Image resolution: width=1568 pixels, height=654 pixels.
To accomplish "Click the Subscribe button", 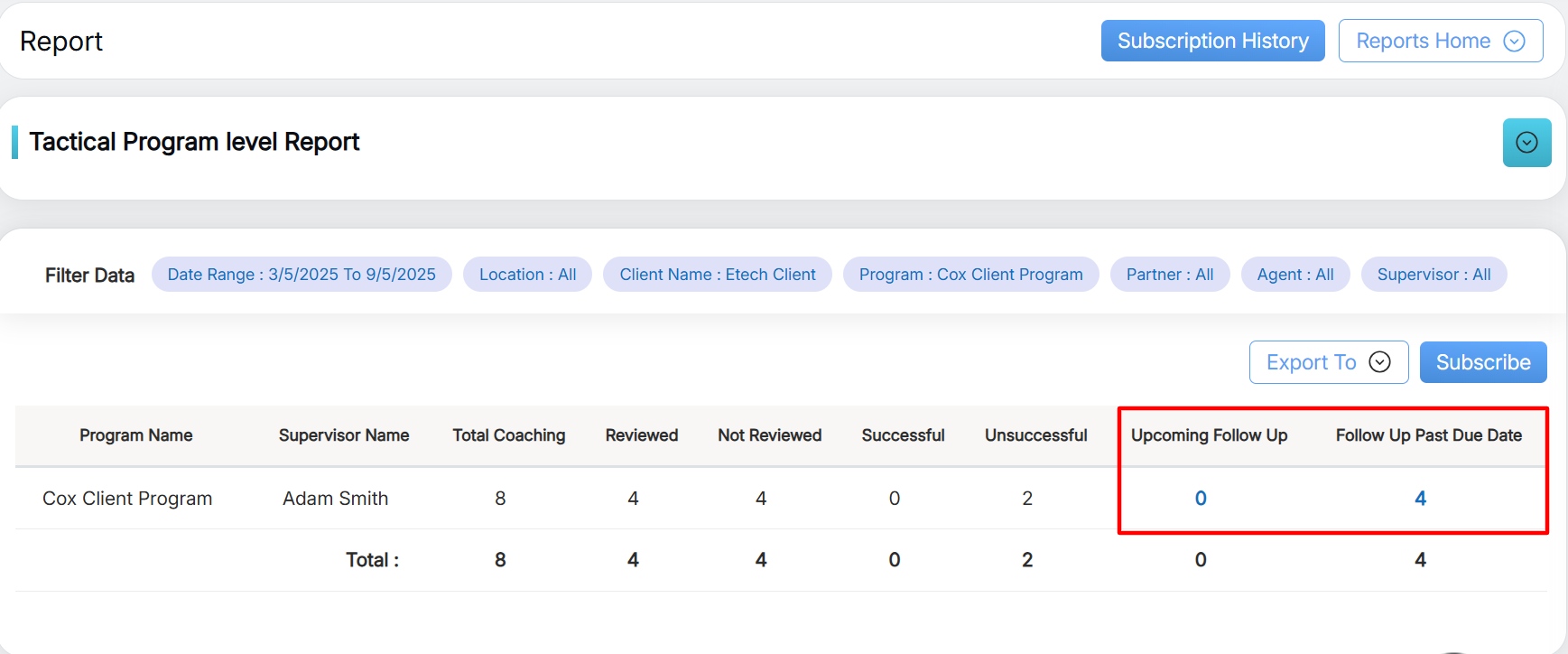I will pos(1482,362).
